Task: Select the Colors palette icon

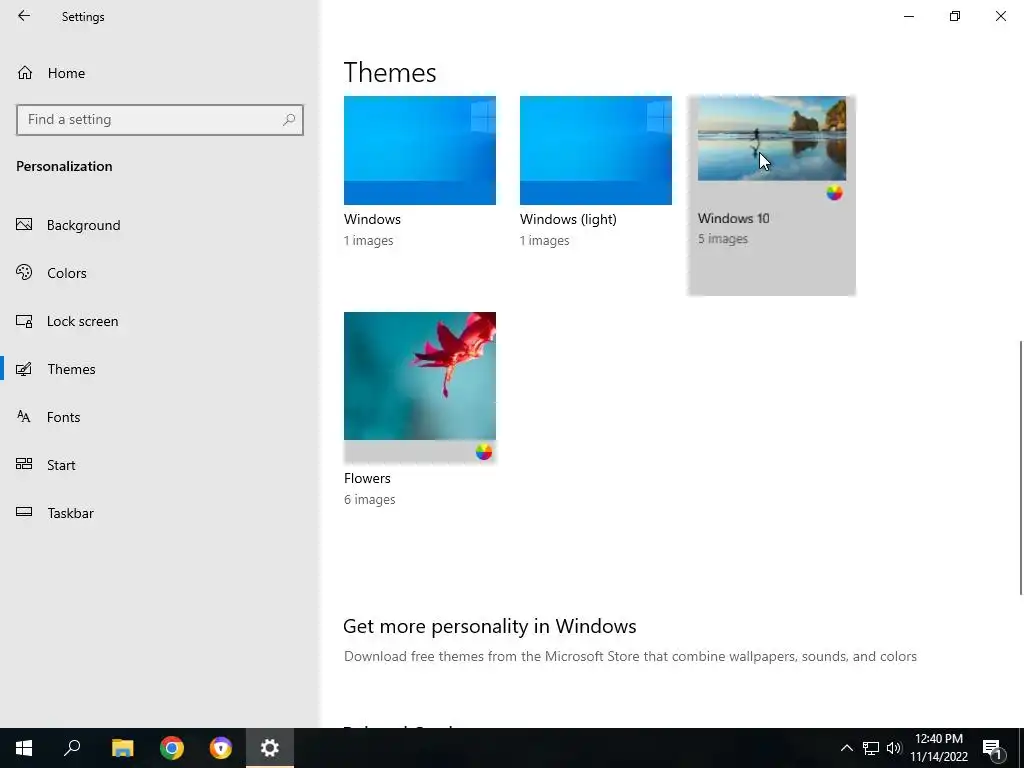Action: tap(24, 272)
